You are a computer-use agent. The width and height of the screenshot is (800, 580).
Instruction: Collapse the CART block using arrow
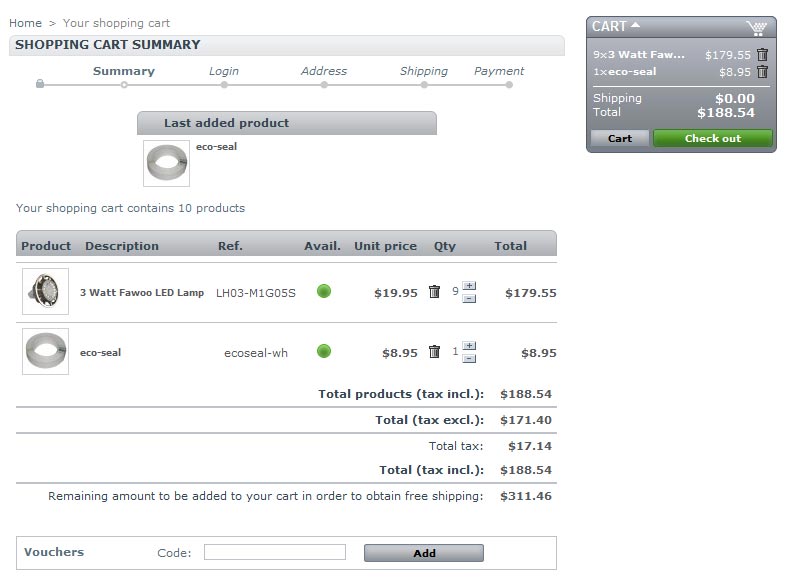coord(635,24)
